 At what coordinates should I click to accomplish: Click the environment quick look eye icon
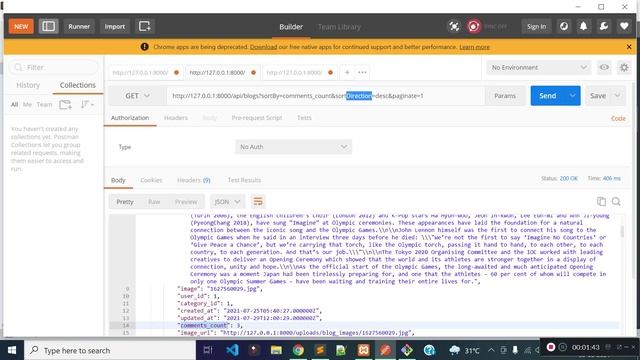(x=604, y=67)
